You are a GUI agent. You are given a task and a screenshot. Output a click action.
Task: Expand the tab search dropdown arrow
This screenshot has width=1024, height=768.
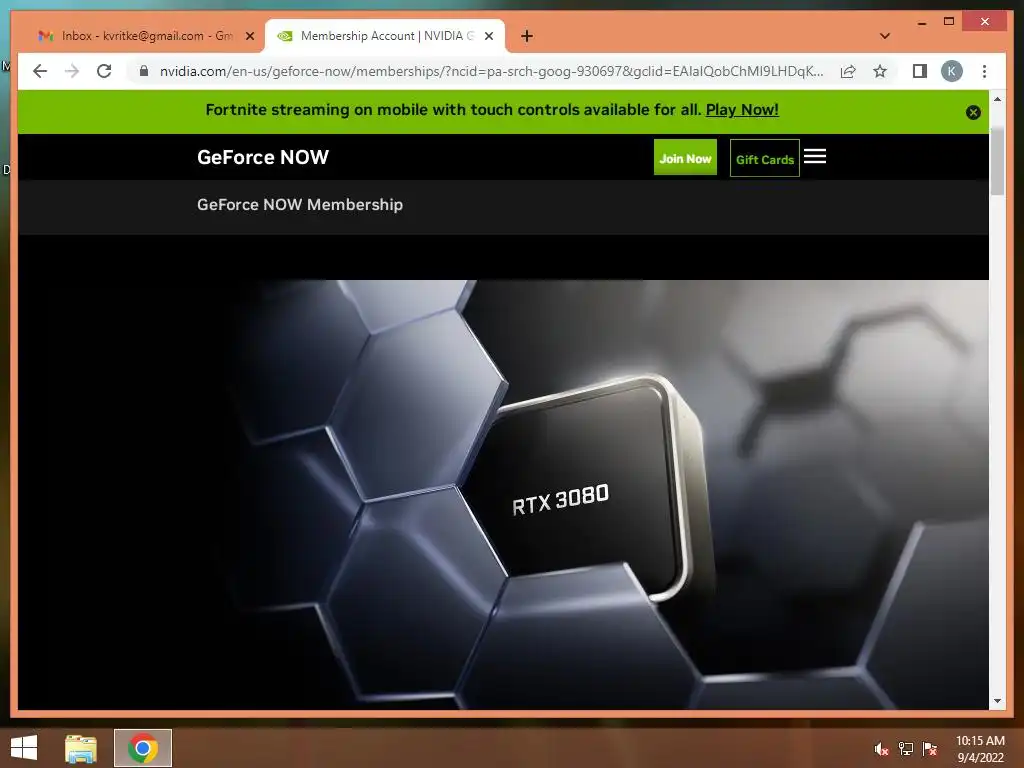pos(885,36)
